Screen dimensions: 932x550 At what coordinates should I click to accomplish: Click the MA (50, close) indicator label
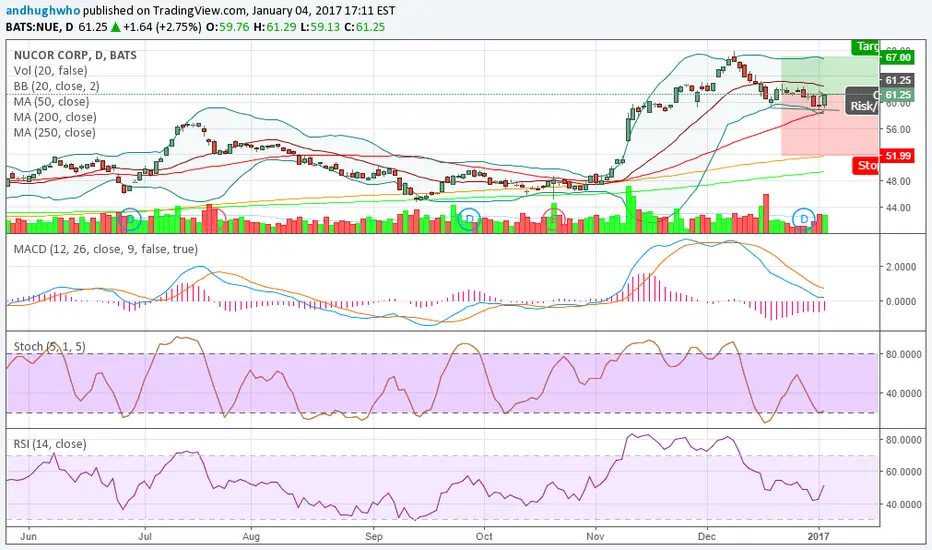coord(51,102)
